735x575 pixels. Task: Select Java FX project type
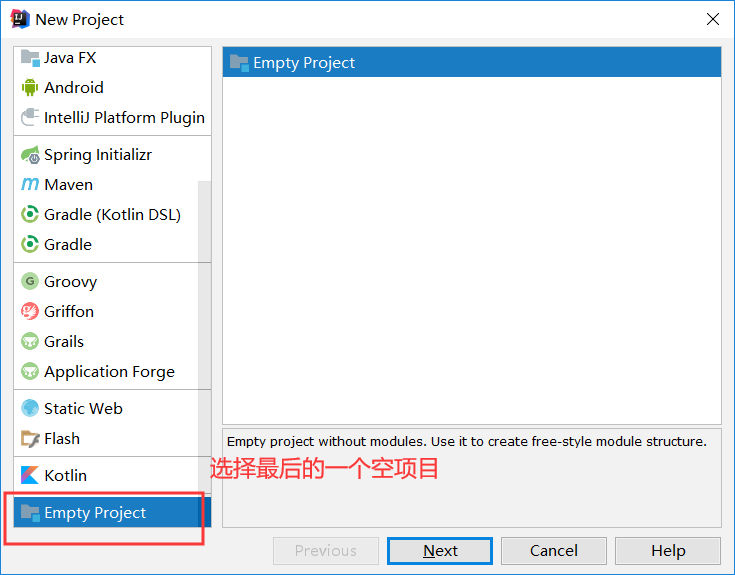[112, 58]
